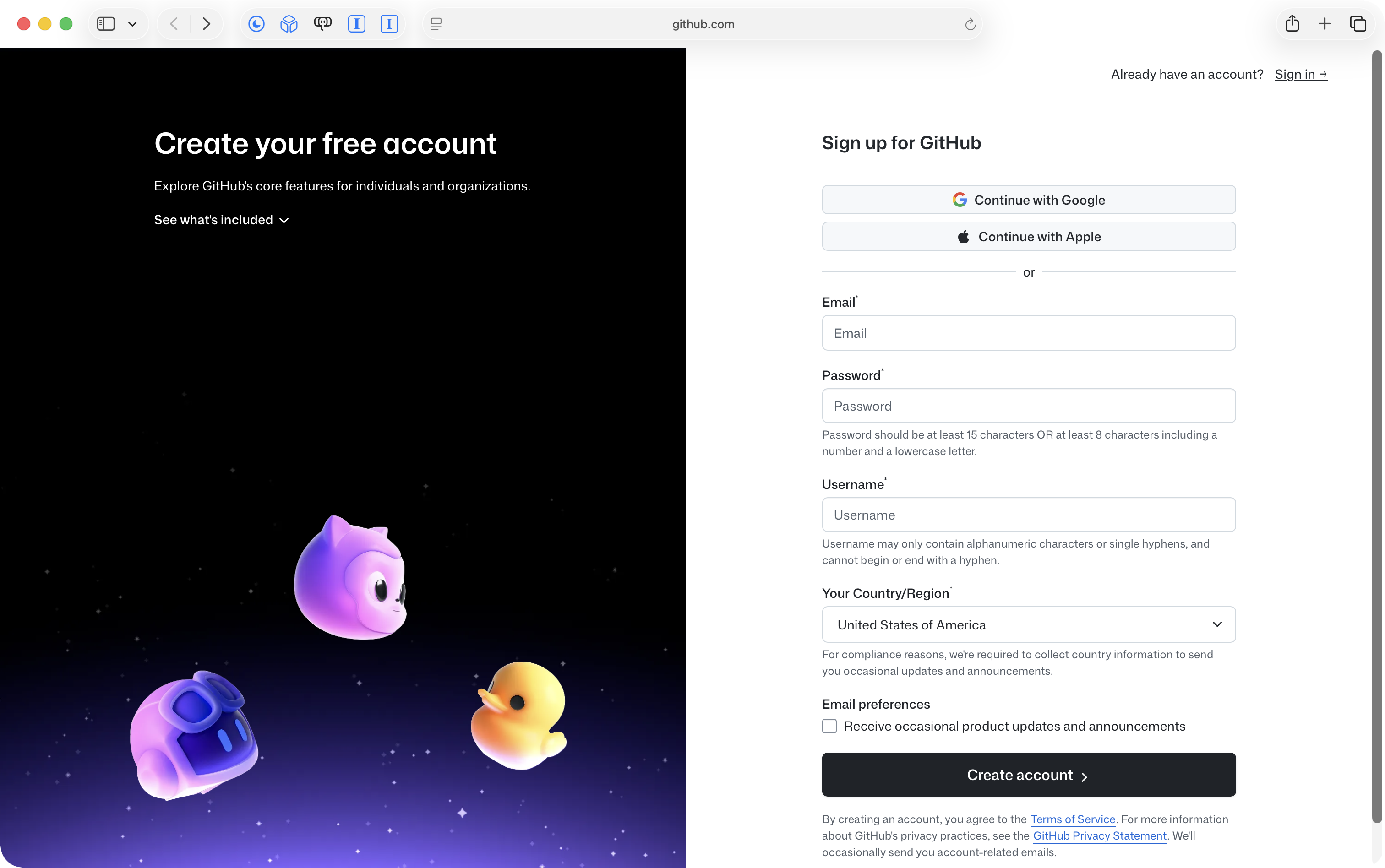The width and height of the screenshot is (1385, 868).
Task: Click the forward navigation arrow
Action: (x=206, y=24)
